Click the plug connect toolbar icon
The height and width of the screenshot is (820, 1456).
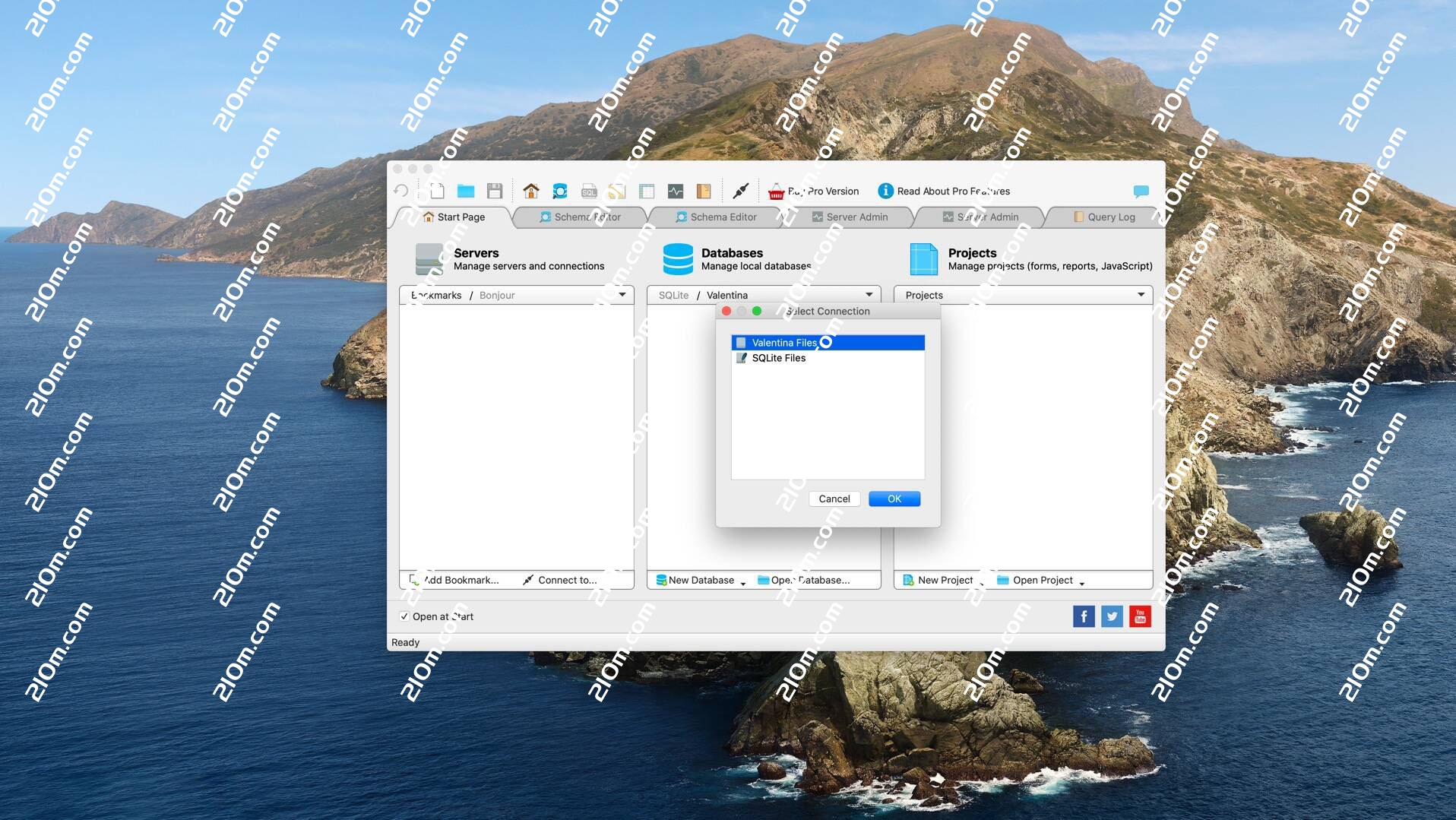point(741,191)
